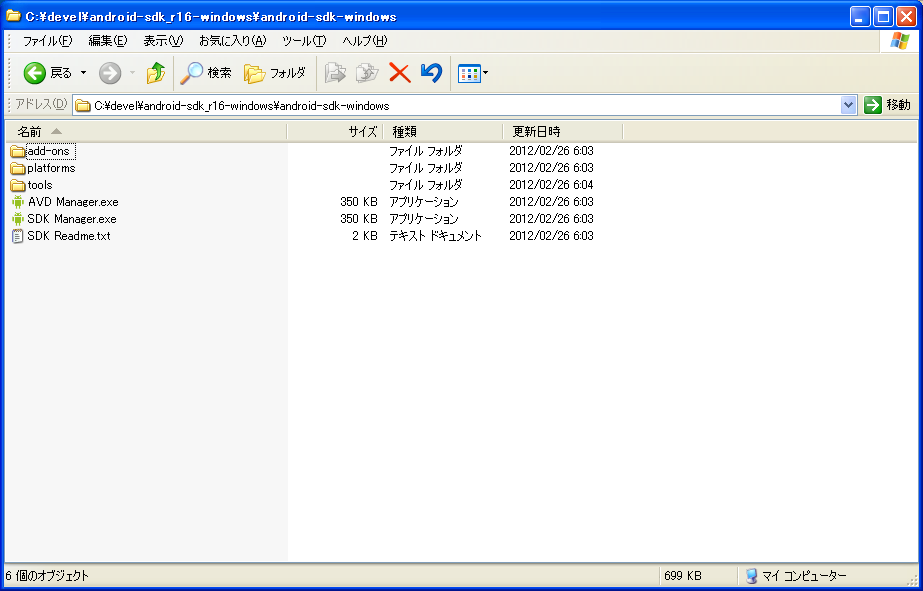Open the ファイル(F) menu
The image size is (923, 591).
click(47, 41)
